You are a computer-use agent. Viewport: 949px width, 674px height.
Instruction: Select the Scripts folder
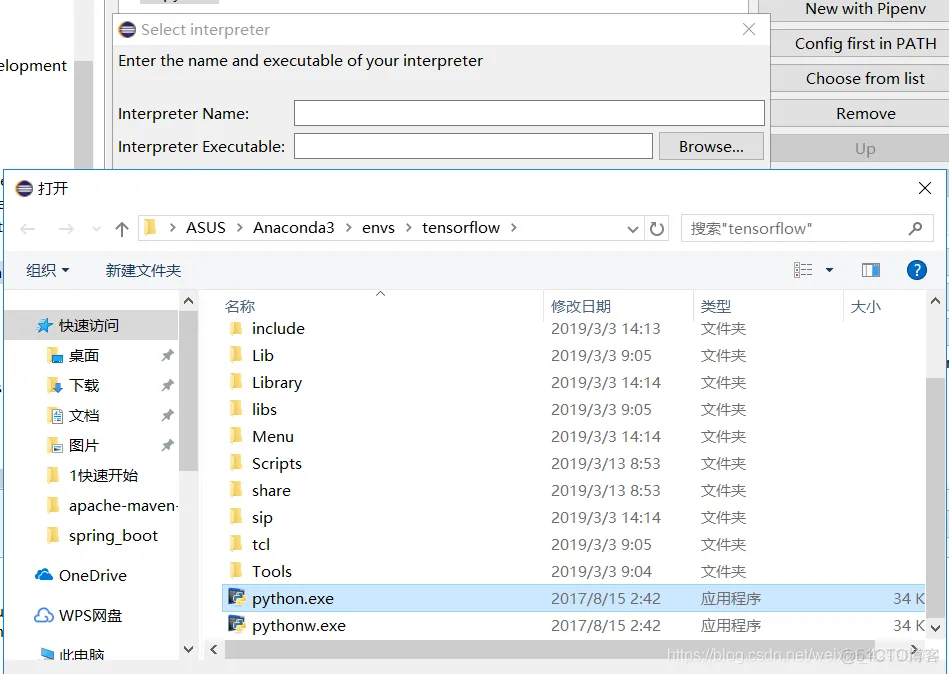(x=277, y=464)
